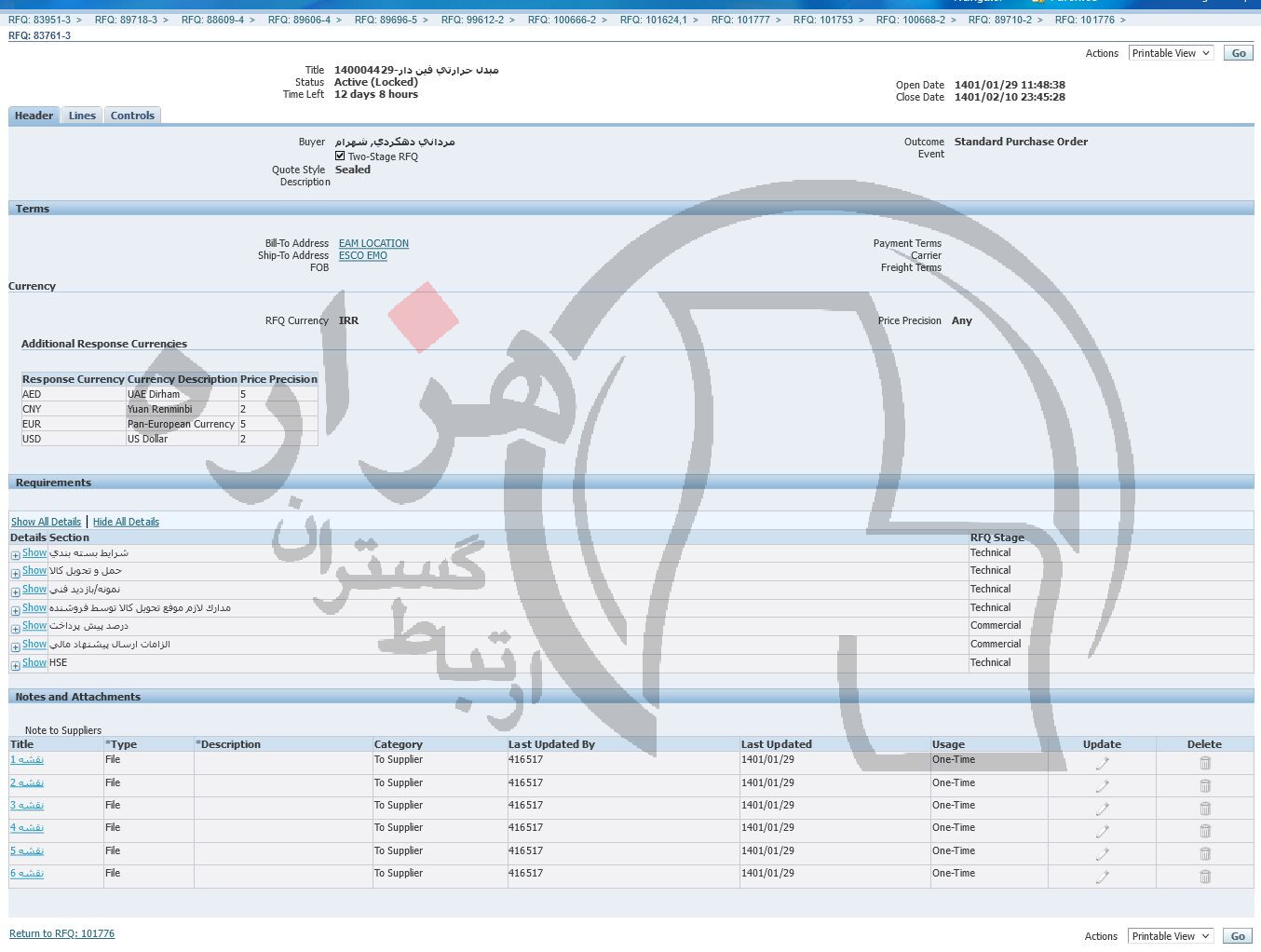Viewport: 1261px width, 952px height.
Task: Go to breadcrumb RFQ: 89718-3
Action: (126, 20)
